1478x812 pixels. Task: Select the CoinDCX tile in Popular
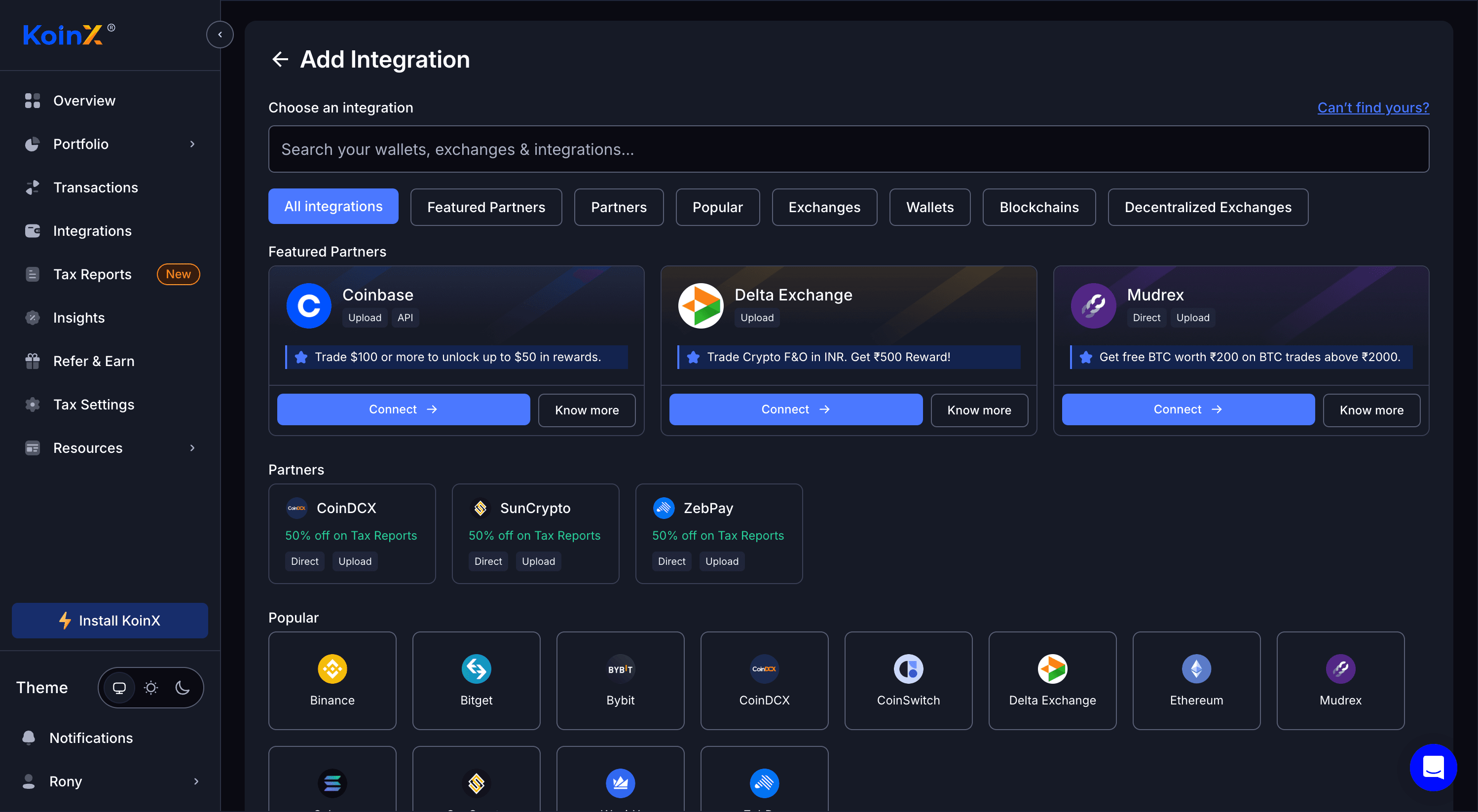point(764,681)
